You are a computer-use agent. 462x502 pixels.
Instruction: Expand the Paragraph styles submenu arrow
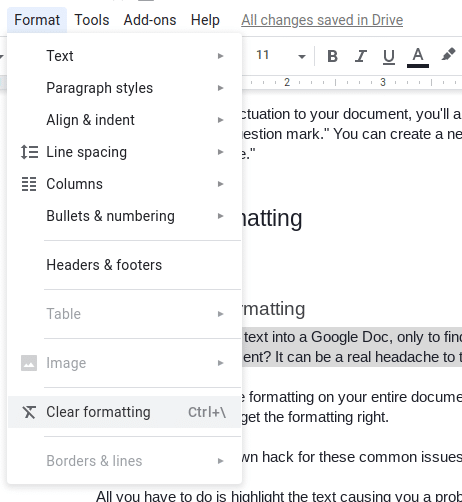tap(220, 88)
